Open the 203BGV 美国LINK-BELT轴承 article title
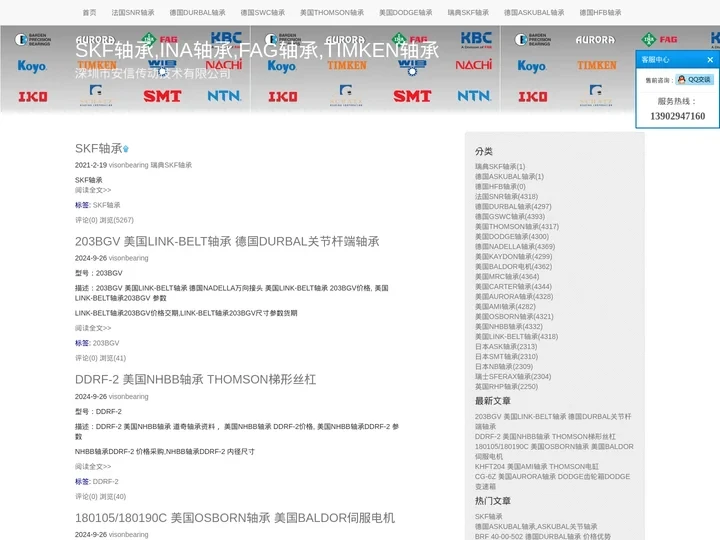 (x=227, y=241)
